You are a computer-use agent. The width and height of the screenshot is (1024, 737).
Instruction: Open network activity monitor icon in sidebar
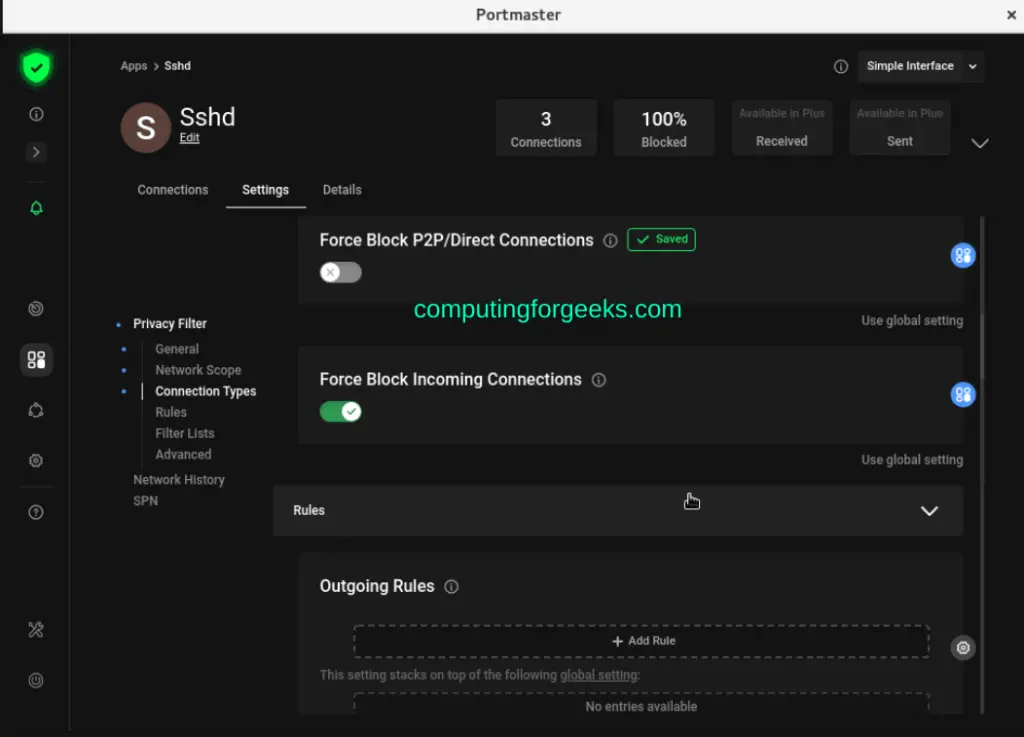tap(36, 309)
